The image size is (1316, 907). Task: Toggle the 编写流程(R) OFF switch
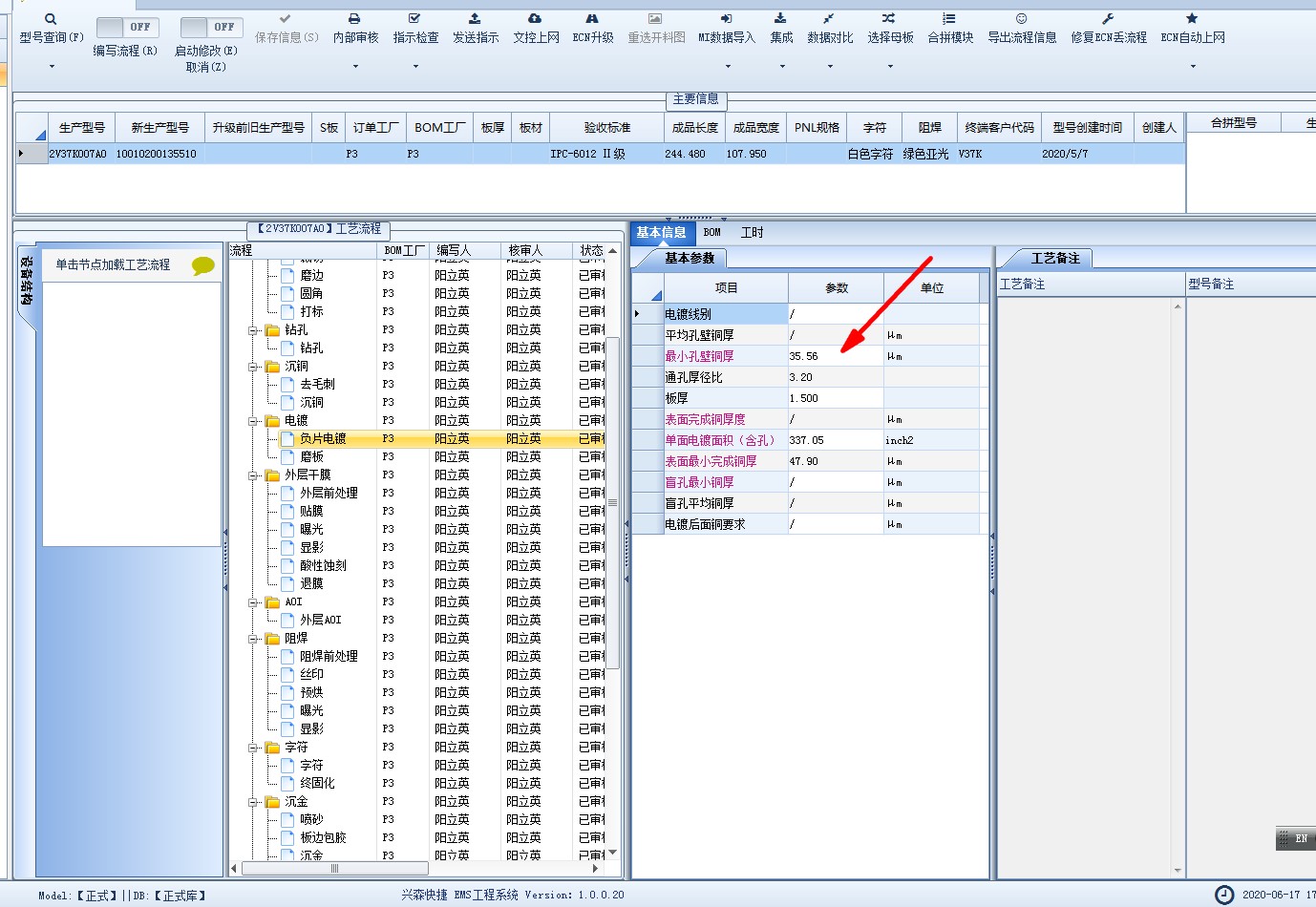(127, 27)
